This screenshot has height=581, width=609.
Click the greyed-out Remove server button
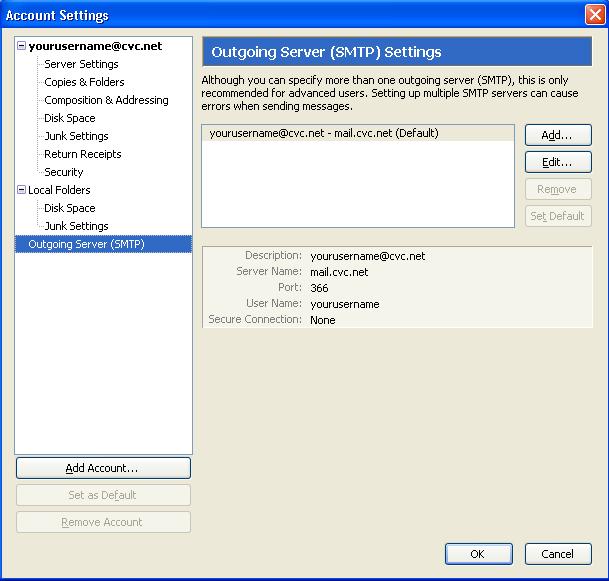[558, 189]
